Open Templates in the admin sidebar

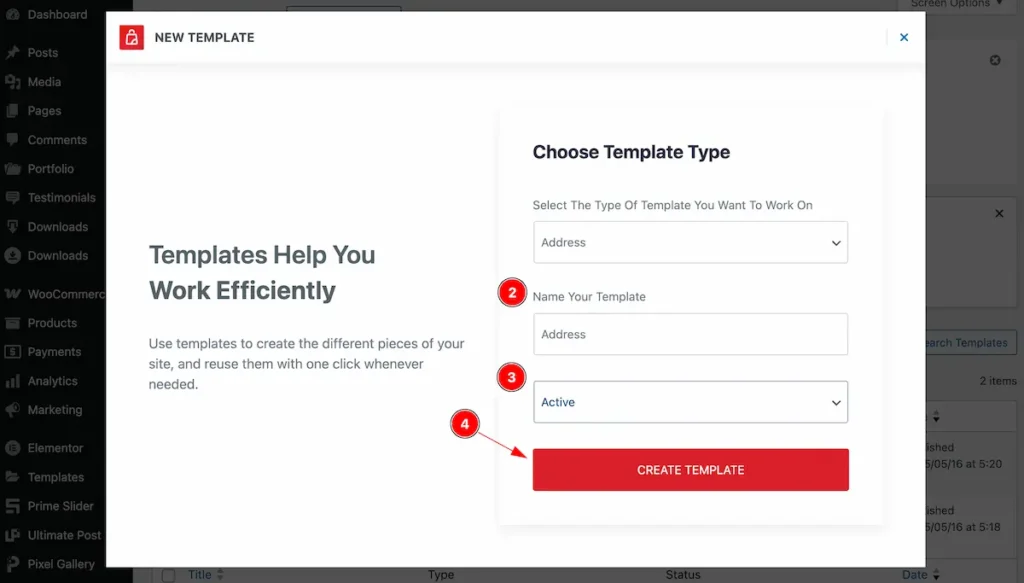(56, 477)
